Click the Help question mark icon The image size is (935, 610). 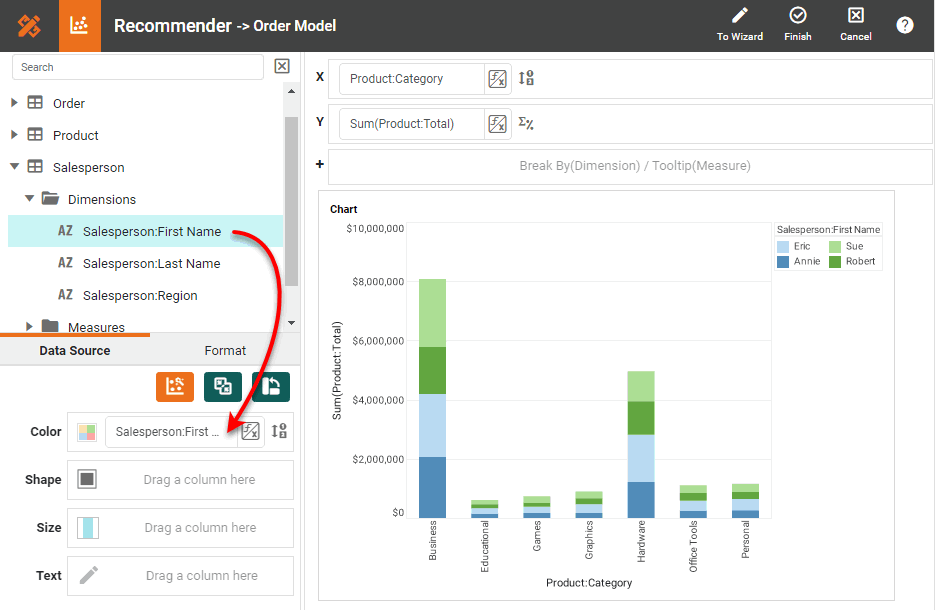click(905, 25)
